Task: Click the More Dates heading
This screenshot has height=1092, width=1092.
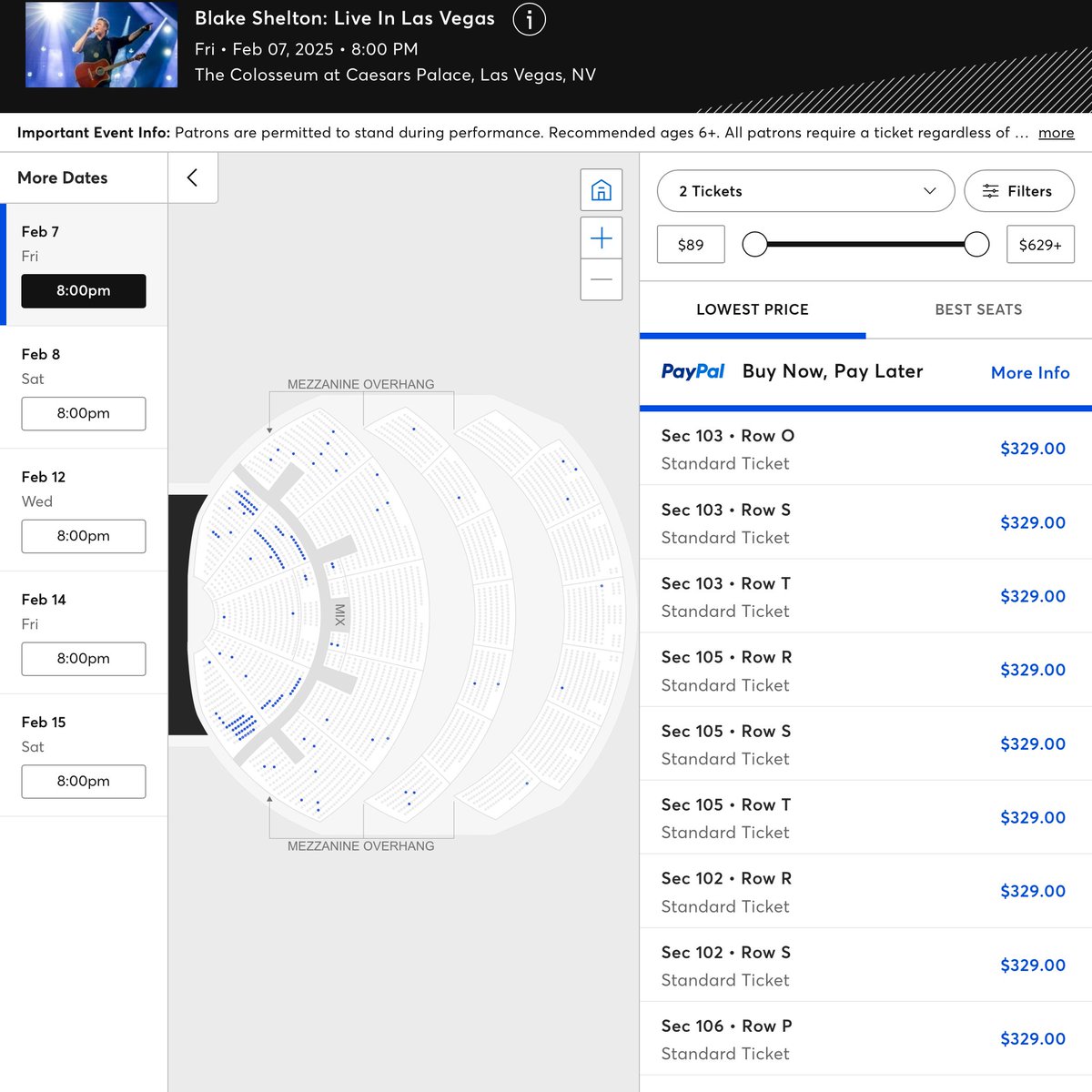Action: [63, 177]
